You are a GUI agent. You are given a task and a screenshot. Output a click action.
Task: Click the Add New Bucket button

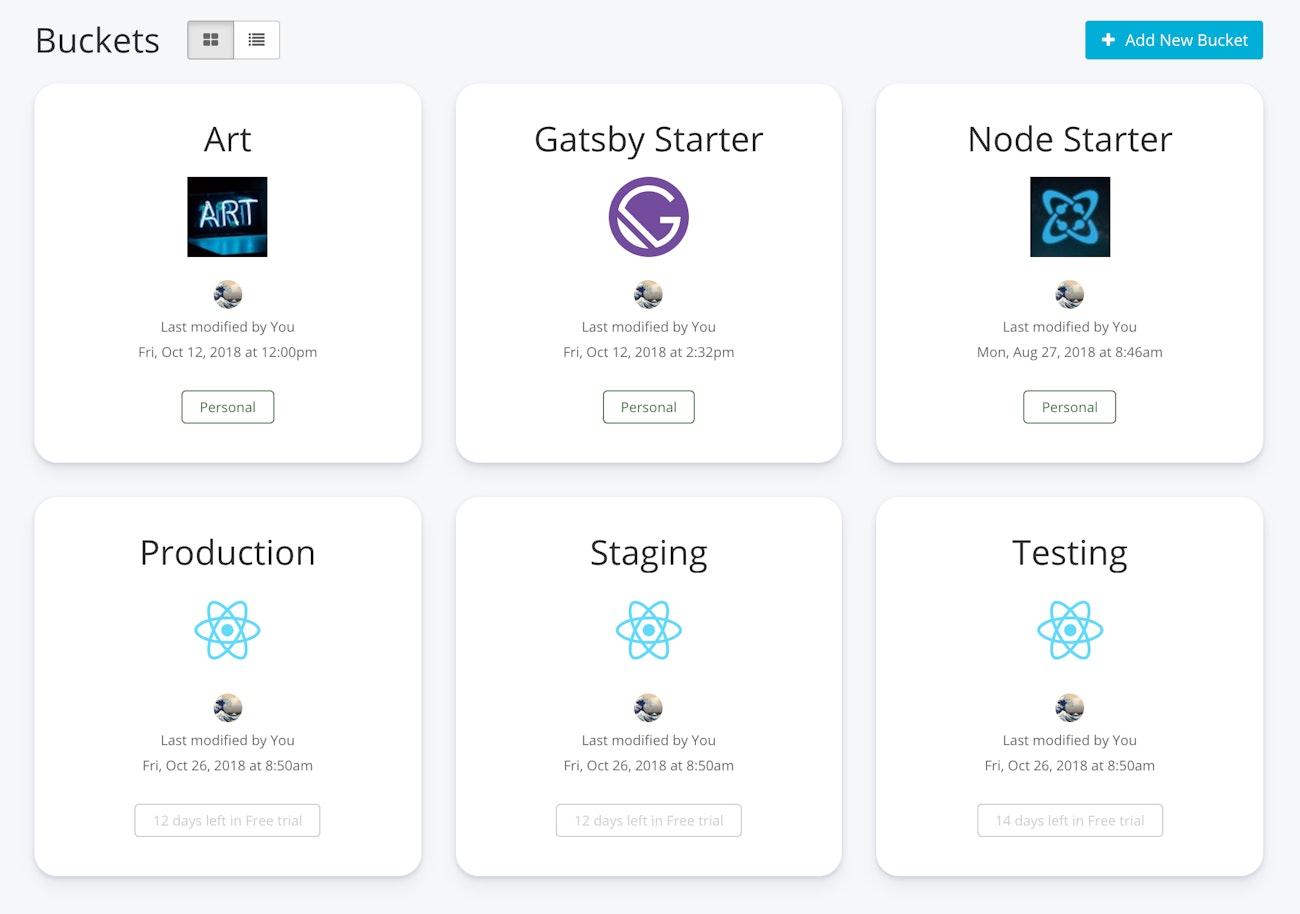pos(1173,40)
